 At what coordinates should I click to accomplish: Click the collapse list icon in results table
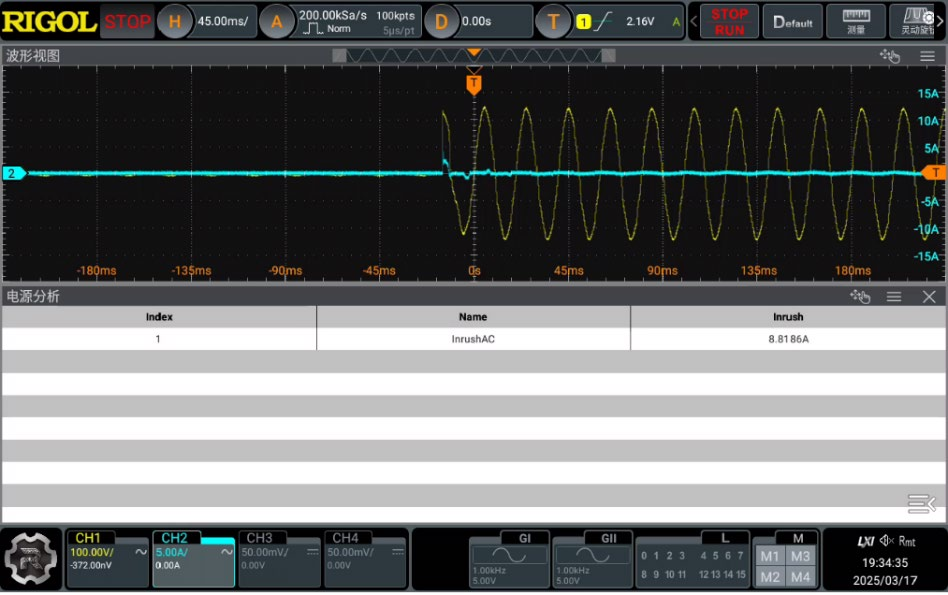(921, 504)
